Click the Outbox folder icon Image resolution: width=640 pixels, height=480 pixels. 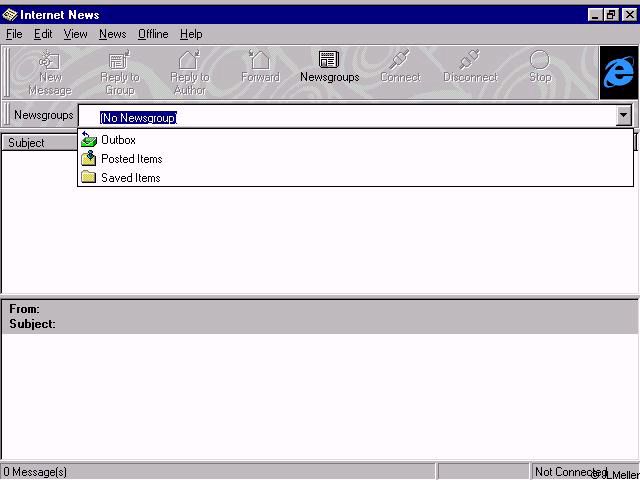tap(89, 140)
